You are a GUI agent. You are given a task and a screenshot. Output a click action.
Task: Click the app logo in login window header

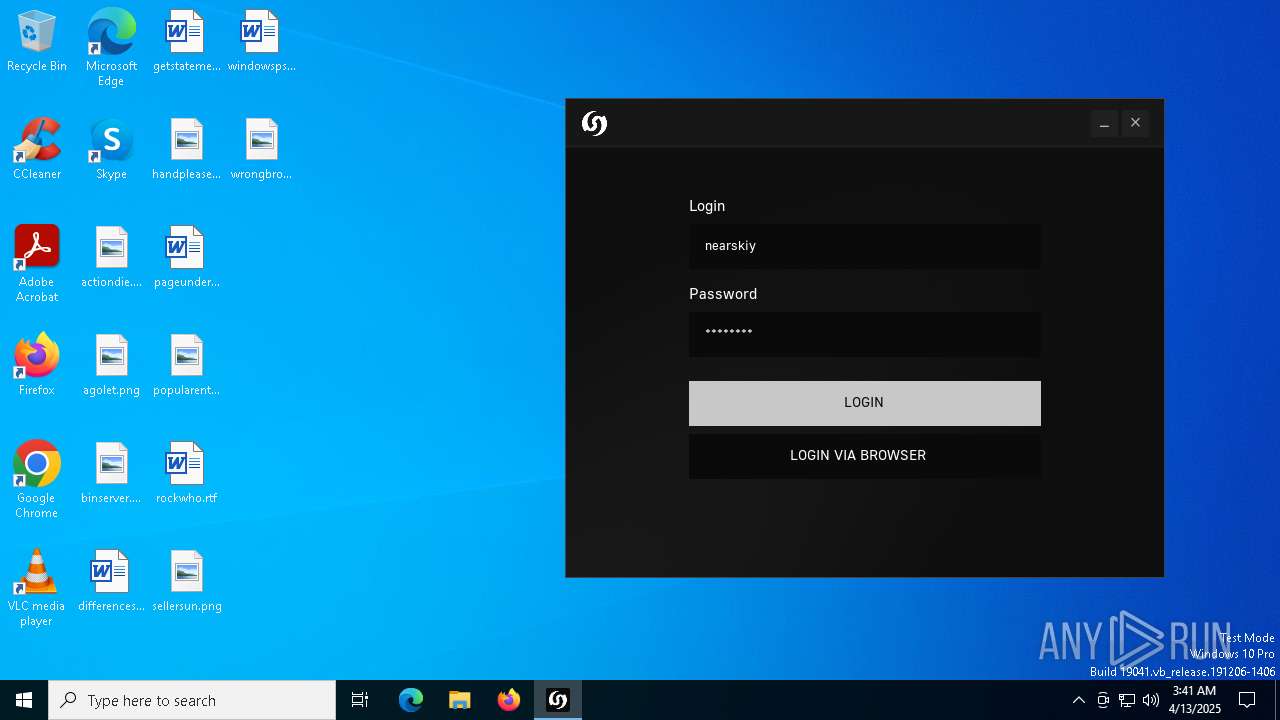point(594,123)
